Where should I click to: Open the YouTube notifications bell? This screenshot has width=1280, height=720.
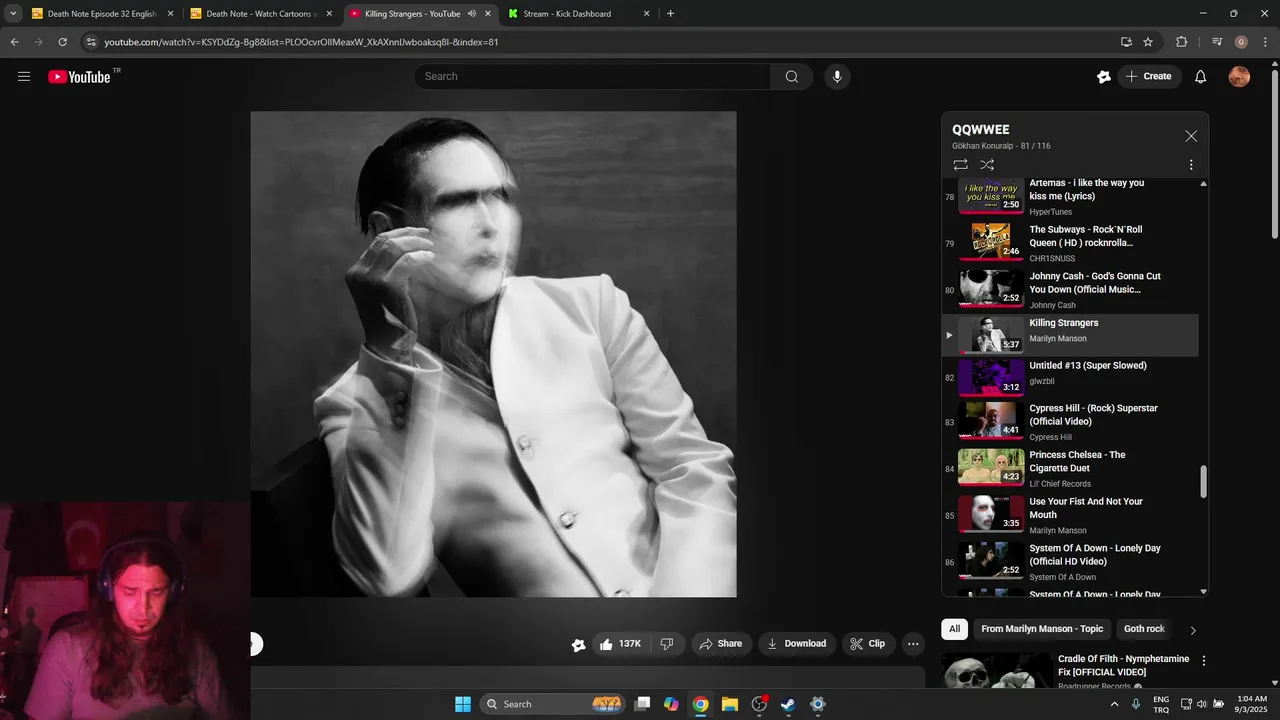tap(1201, 76)
